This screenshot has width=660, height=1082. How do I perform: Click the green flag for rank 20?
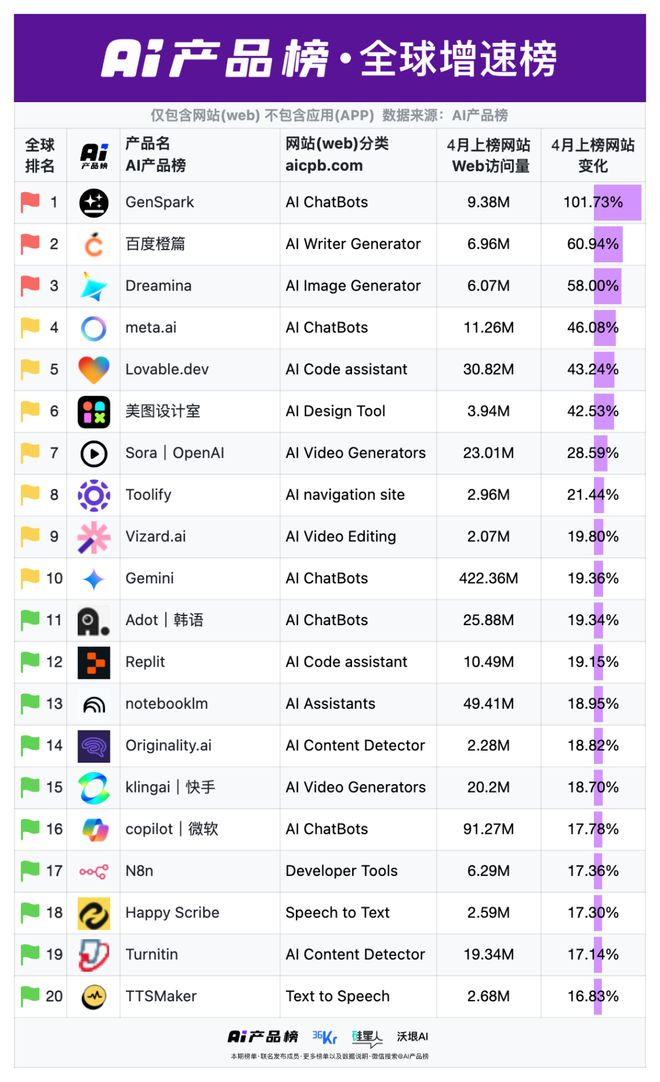click(x=30, y=996)
